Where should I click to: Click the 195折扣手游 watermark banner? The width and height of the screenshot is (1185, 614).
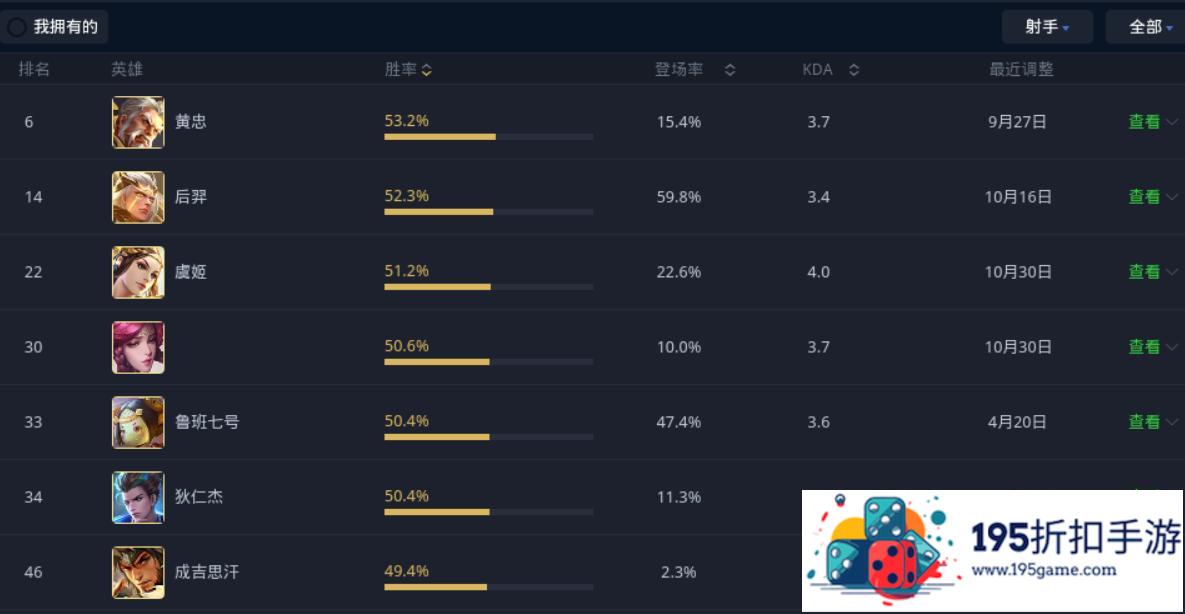pos(992,550)
